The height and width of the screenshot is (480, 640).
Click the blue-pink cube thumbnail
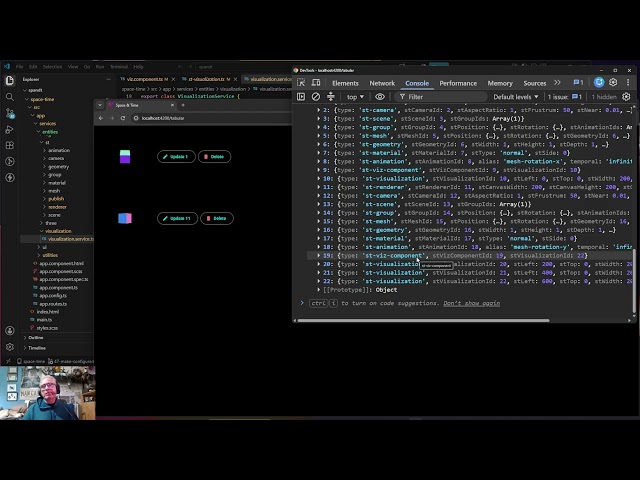click(x=125, y=218)
